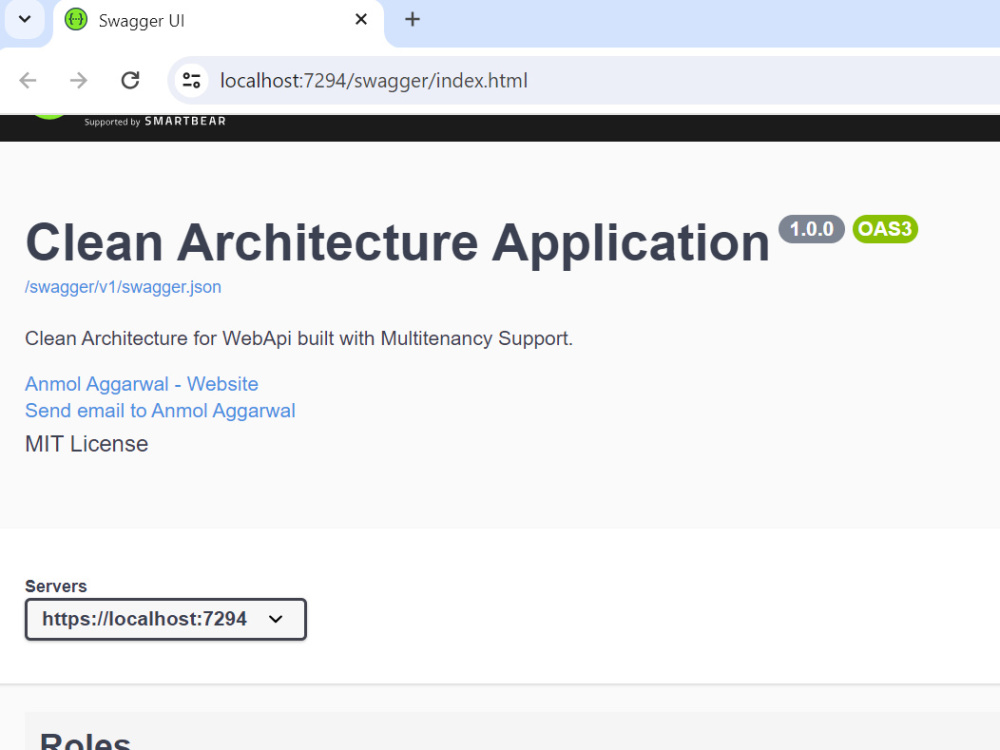Click the Supported by SMARTBEAR logo text
The width and height of the screenshot is (1000, 750).
155,121
